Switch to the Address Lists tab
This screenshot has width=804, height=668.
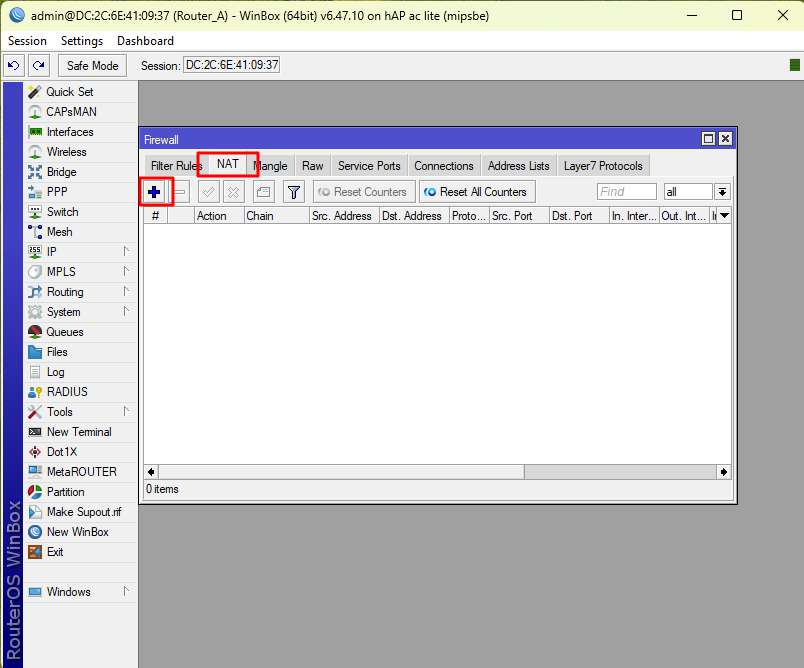point(518,166)
